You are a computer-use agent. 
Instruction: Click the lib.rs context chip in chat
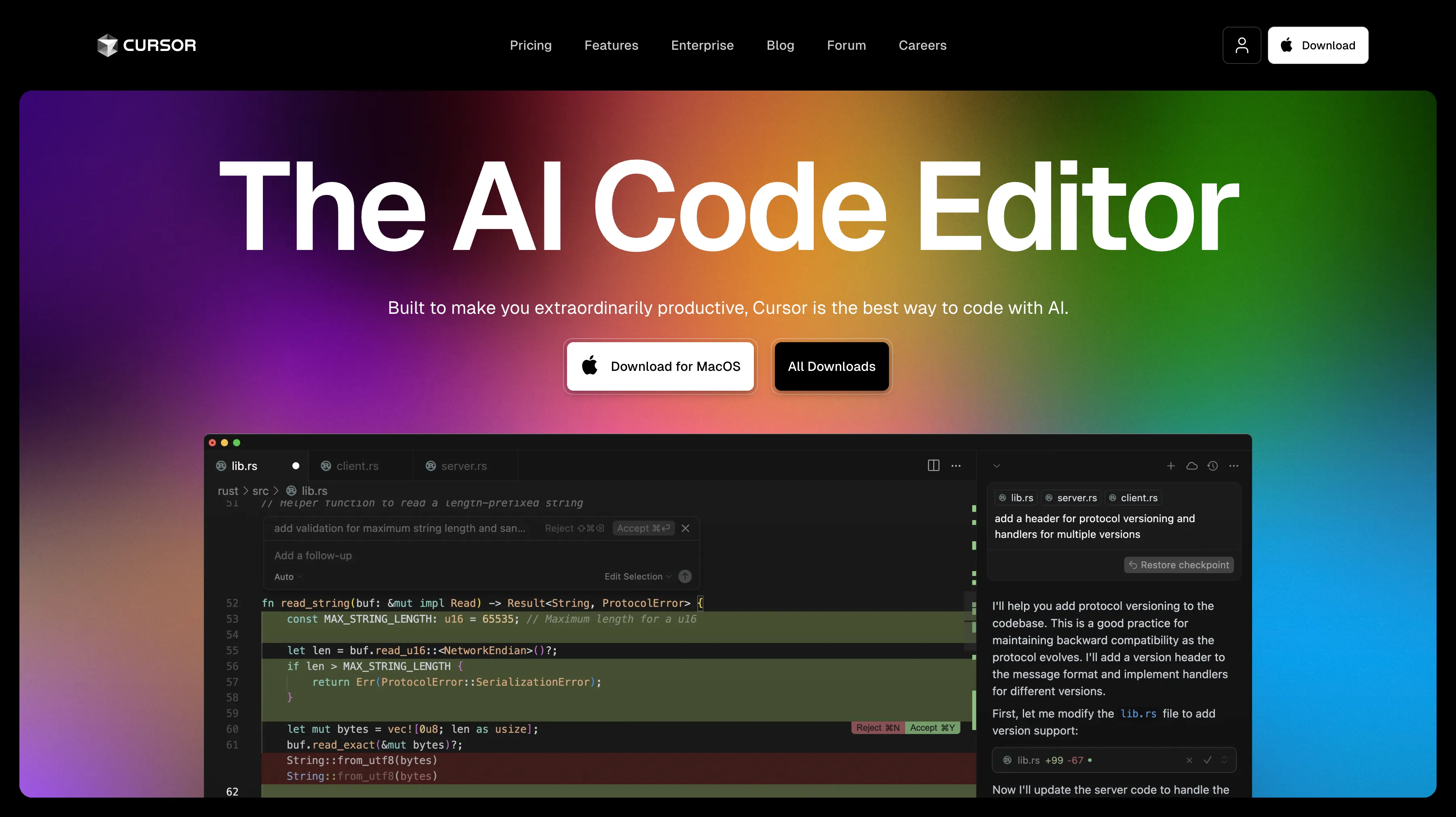click(x=1016, y=497)
